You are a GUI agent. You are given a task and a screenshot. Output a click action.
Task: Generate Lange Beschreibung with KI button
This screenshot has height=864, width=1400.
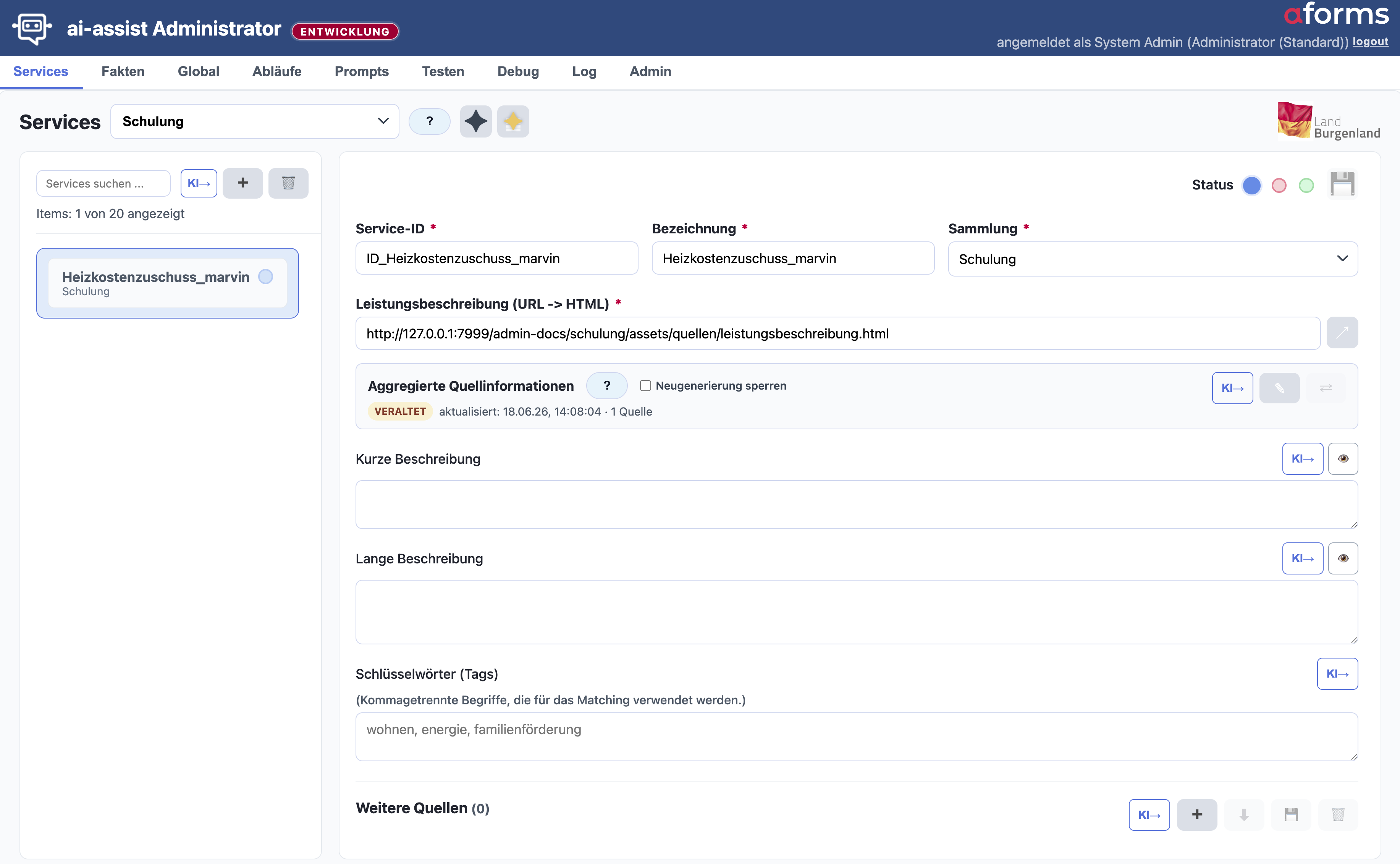1303,558
